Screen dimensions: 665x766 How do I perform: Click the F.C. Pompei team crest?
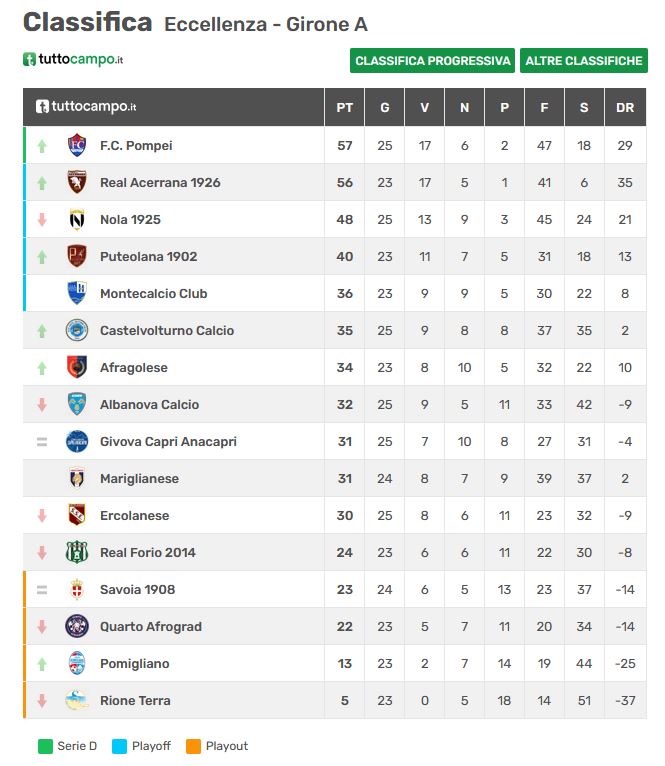click(x=77, y=146)
